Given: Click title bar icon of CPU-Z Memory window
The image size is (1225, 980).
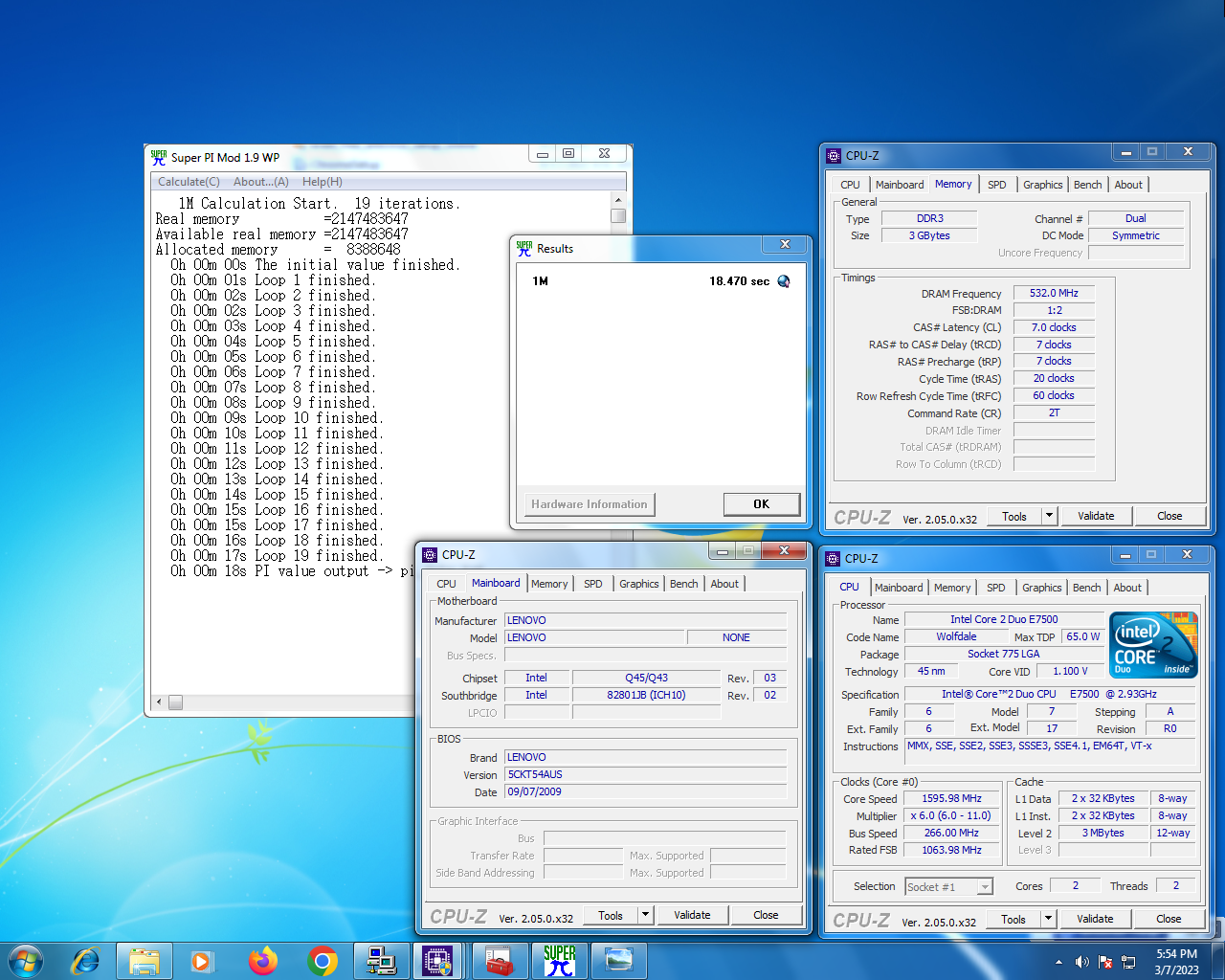Looking at the screenshot, I should (834, 155).
